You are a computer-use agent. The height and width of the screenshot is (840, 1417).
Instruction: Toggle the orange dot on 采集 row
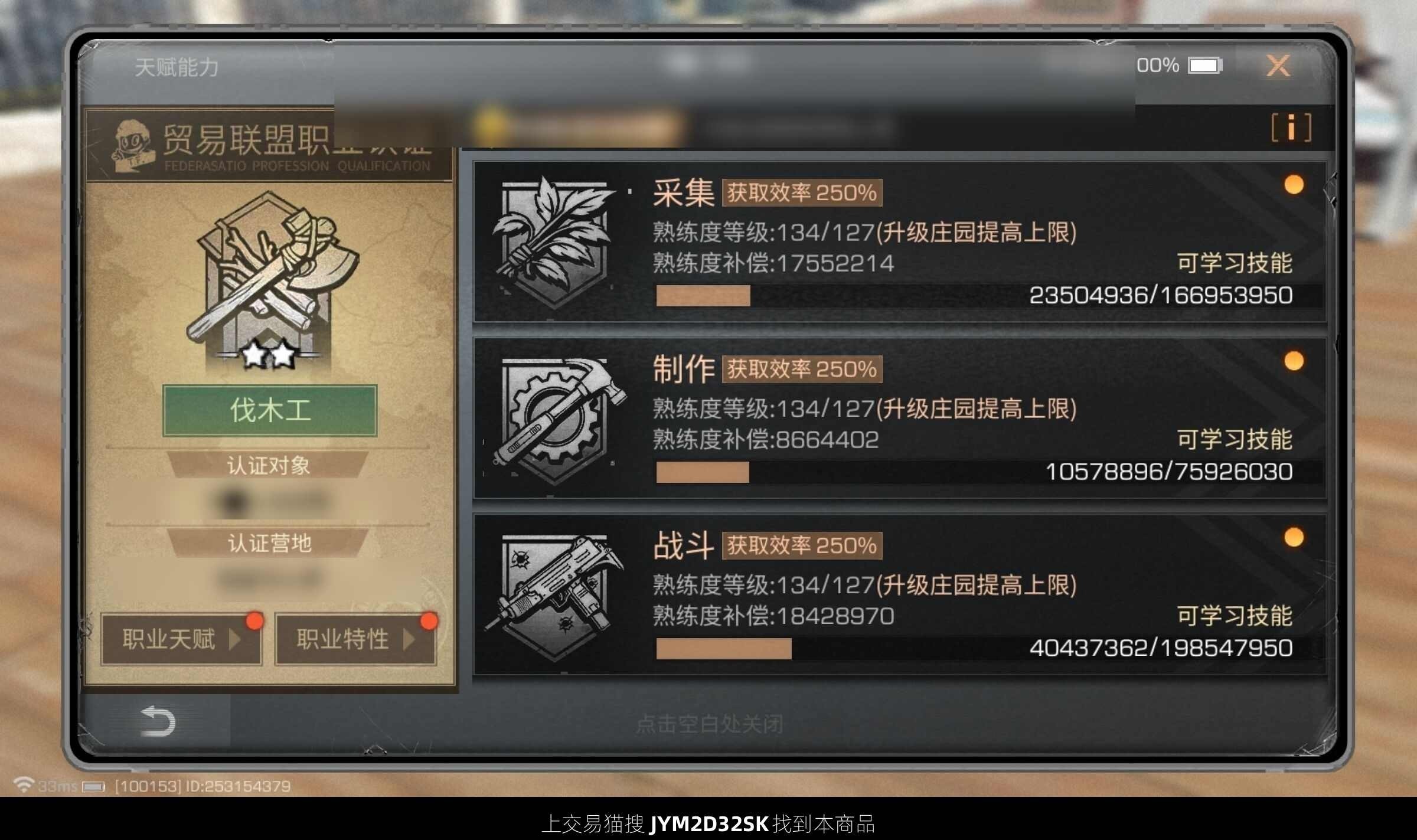point(1294,185)
